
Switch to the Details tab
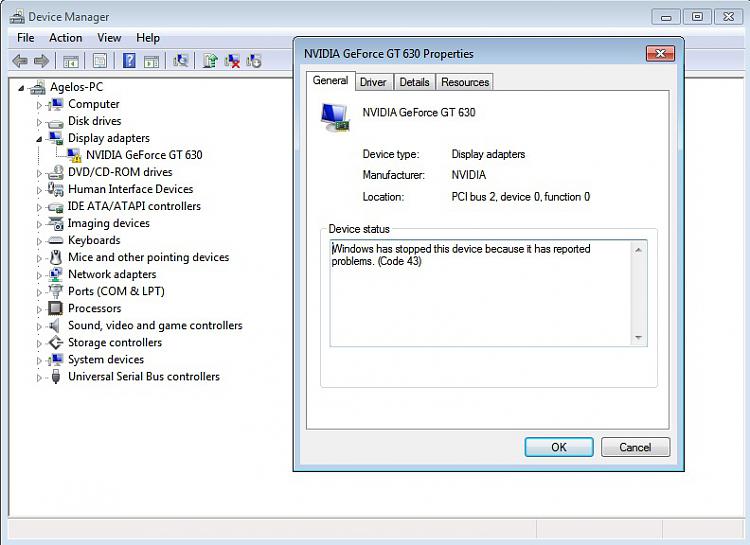[414, 82]
